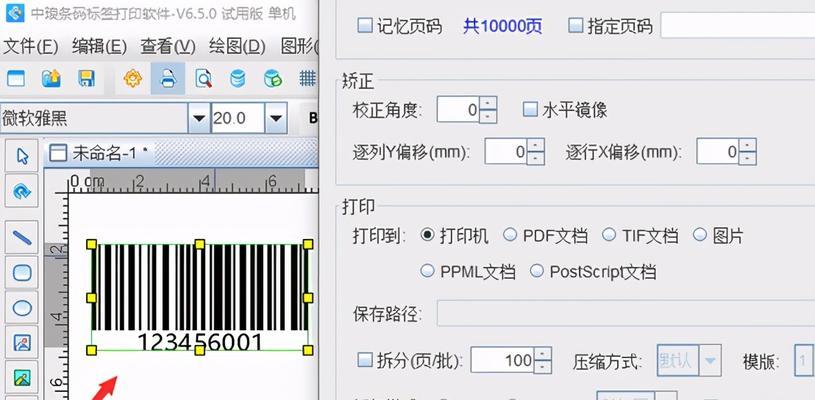Enable the 拆分(页/批) checkbox

tap(365, 359)
